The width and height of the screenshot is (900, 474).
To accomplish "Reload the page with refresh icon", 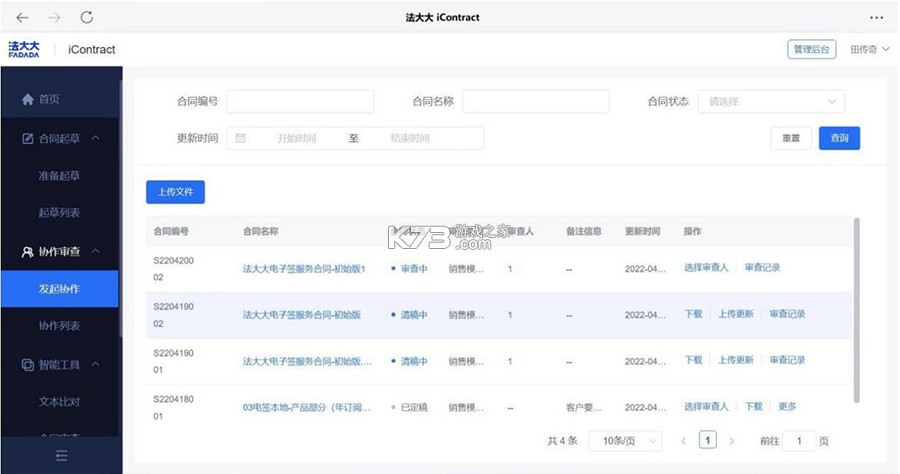I will click(x=87, y=17).
